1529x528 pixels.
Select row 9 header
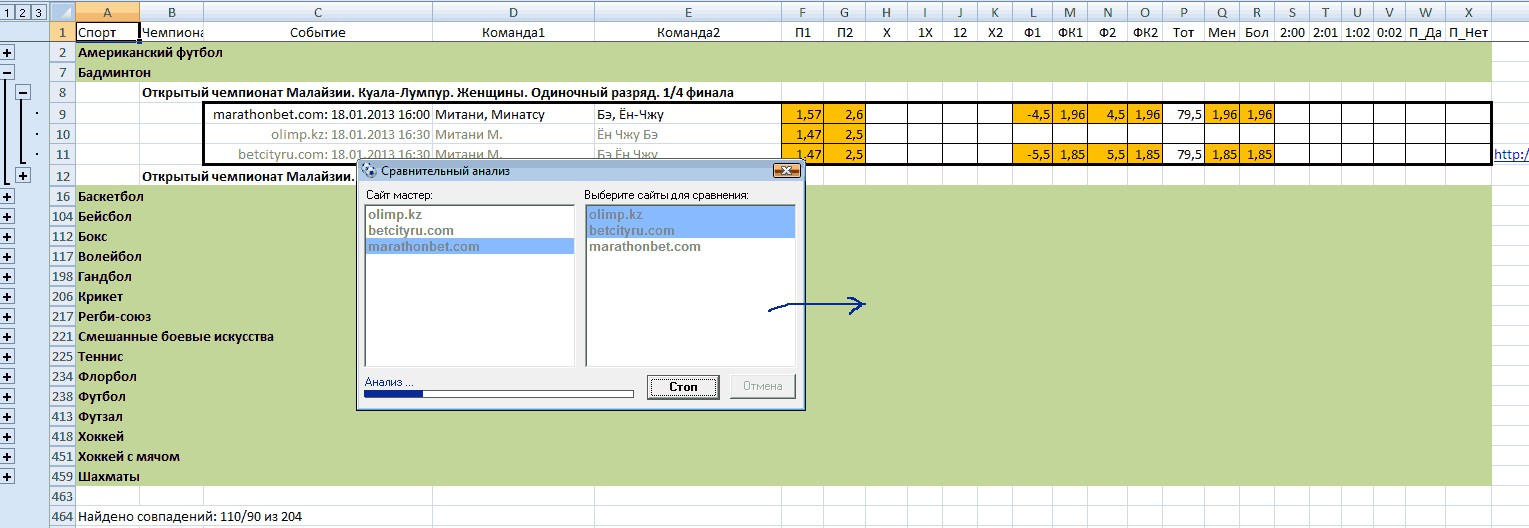click(x=62, y=114)
